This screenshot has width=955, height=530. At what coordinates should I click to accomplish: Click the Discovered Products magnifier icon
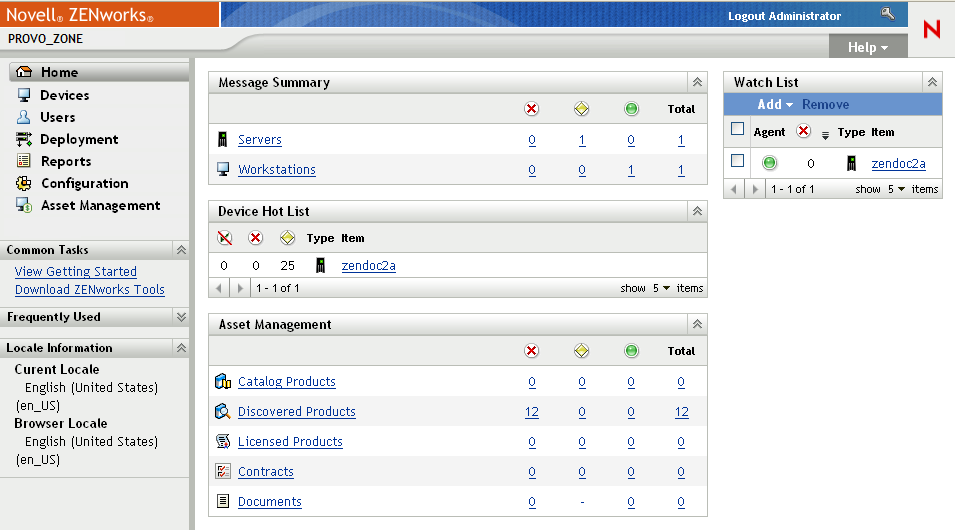click(x=223, y=411)
